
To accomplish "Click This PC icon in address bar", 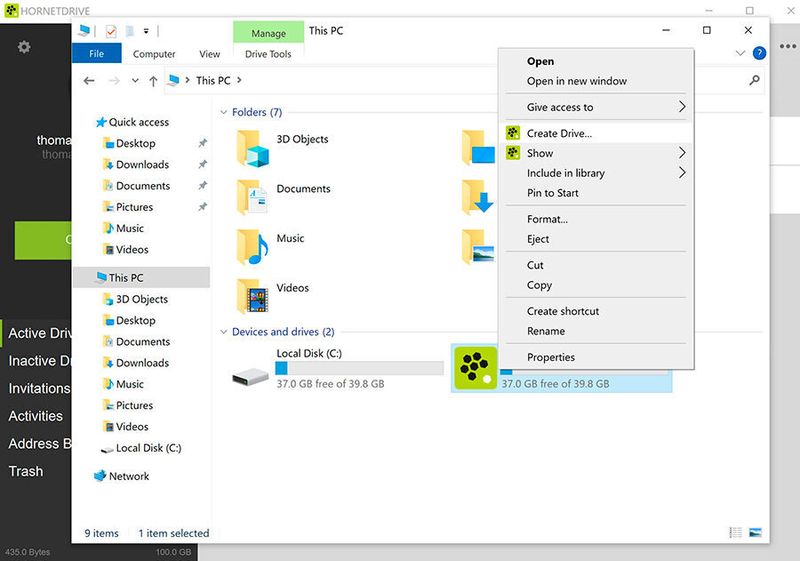I will [174, 80].
